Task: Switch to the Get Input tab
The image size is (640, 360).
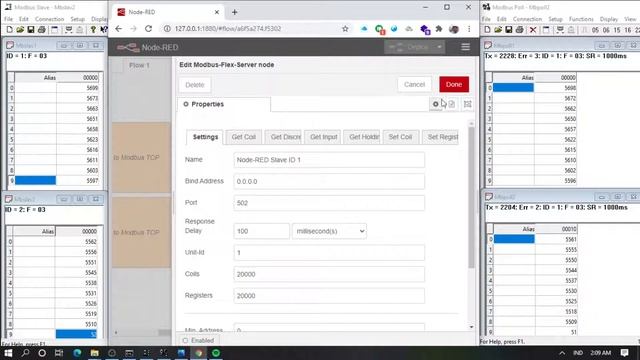Action: pos(322,137)
